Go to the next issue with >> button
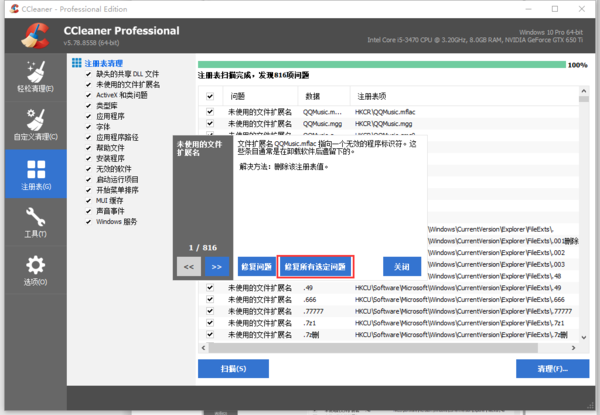Viewport: 600px width, 415px height. point(217,267)
